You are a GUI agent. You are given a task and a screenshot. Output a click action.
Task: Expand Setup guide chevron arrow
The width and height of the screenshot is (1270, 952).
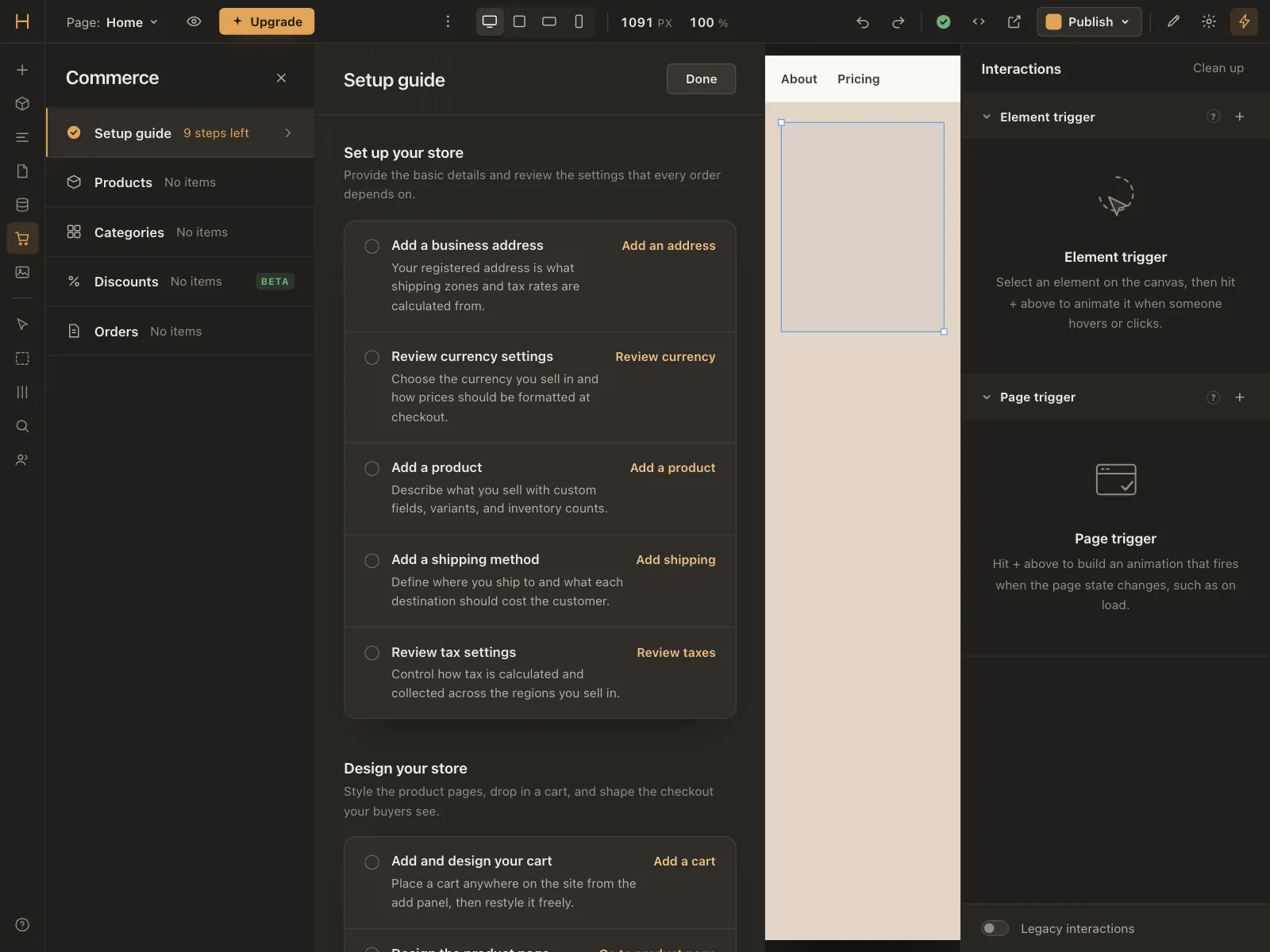pos(288,133)
